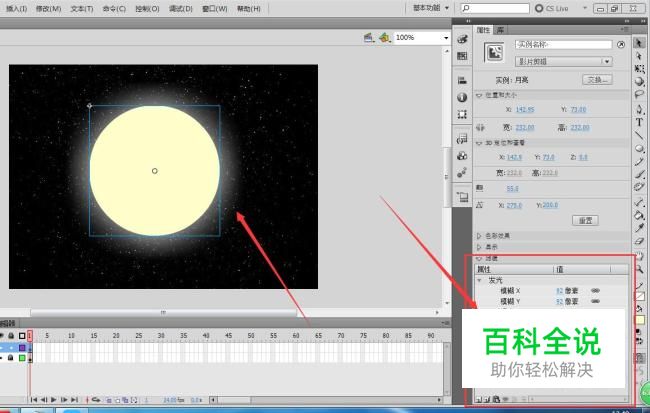Screen dimensions: 650x413
Task: Open the Color panel icon in dock
Action: (462, 39)
